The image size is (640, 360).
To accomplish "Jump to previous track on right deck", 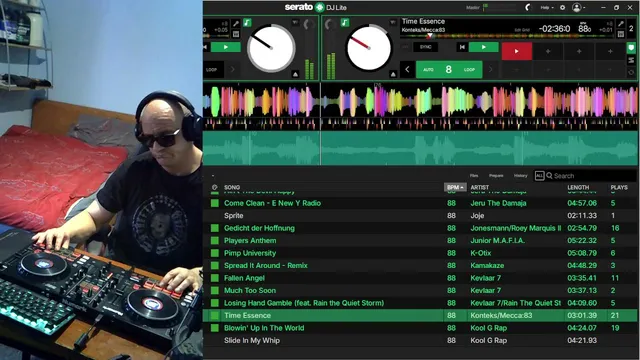I will [x=462, y=47].
